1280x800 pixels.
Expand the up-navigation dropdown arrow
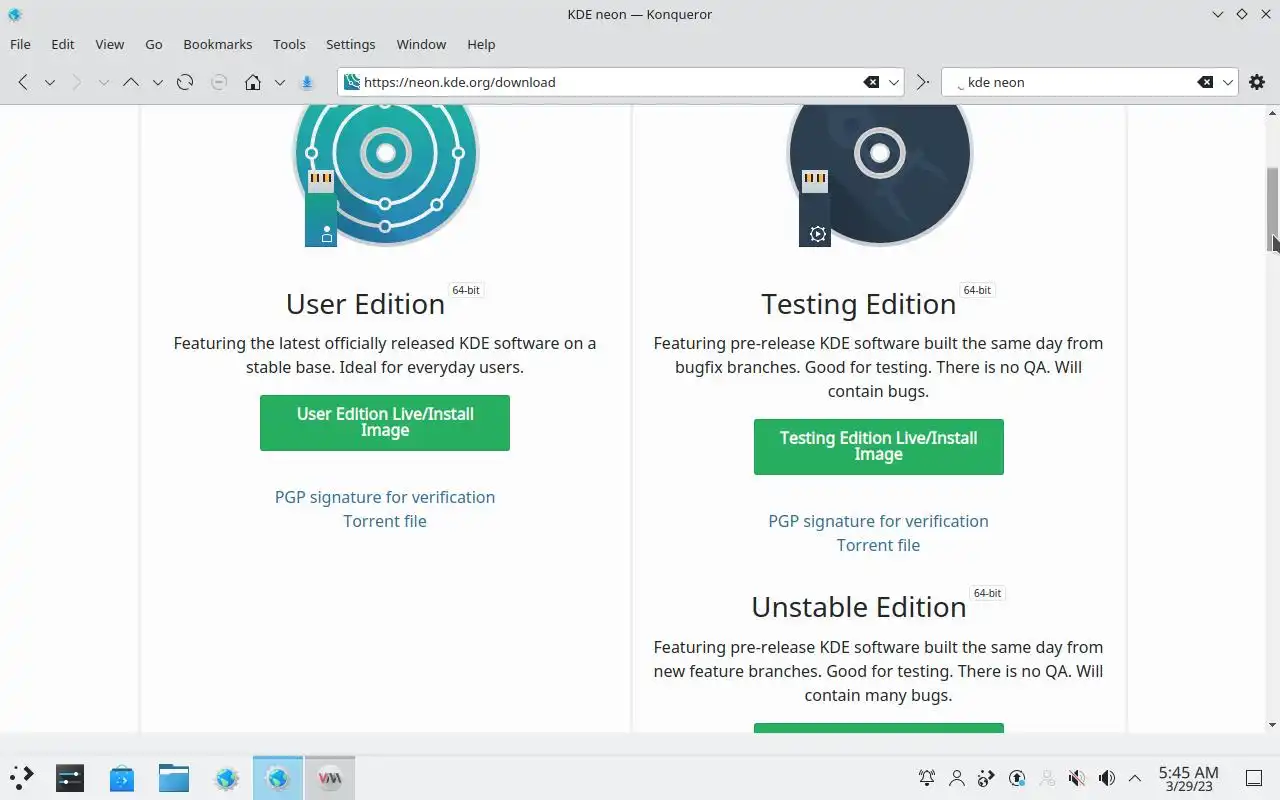(157, 82)
